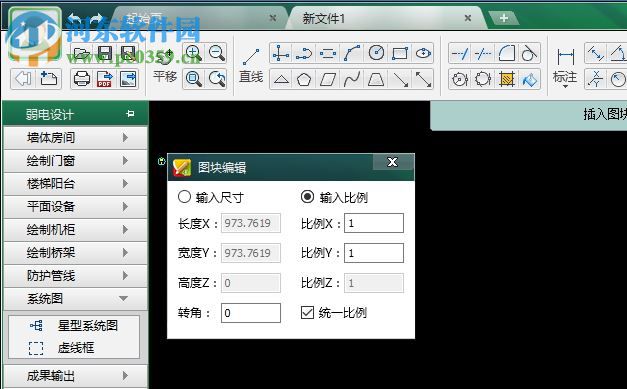Click the 转角 input field
The image size is (627, 389).
click(251, 313)
